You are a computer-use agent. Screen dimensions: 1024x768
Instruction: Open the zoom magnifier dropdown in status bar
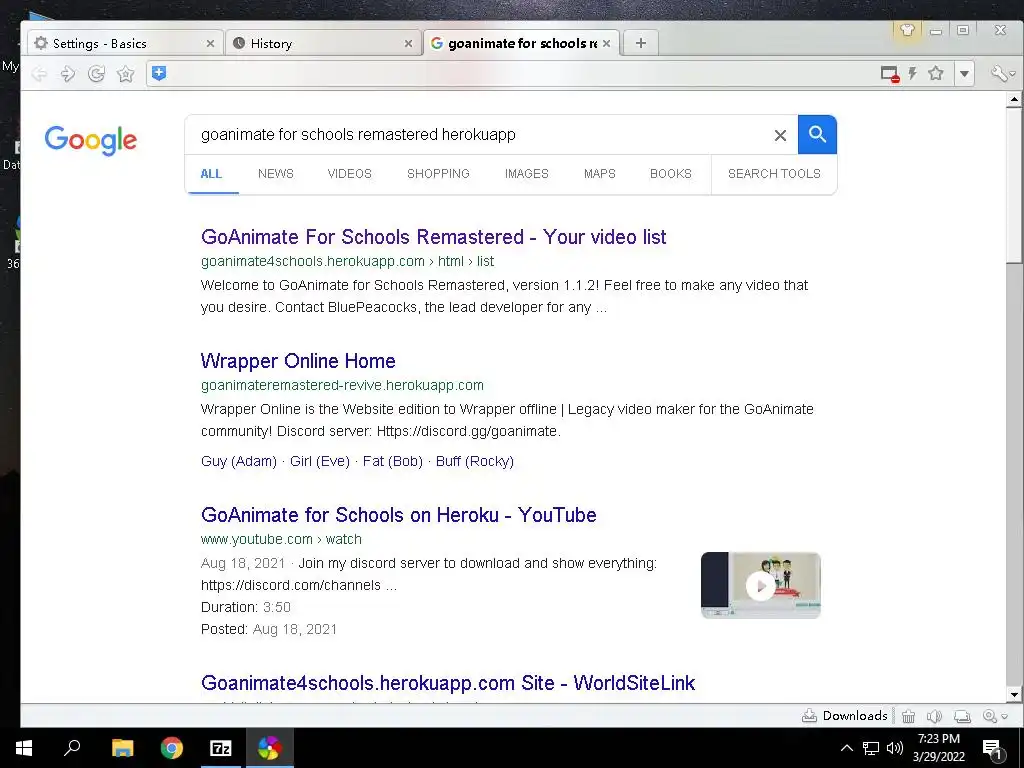pos(994,716)
